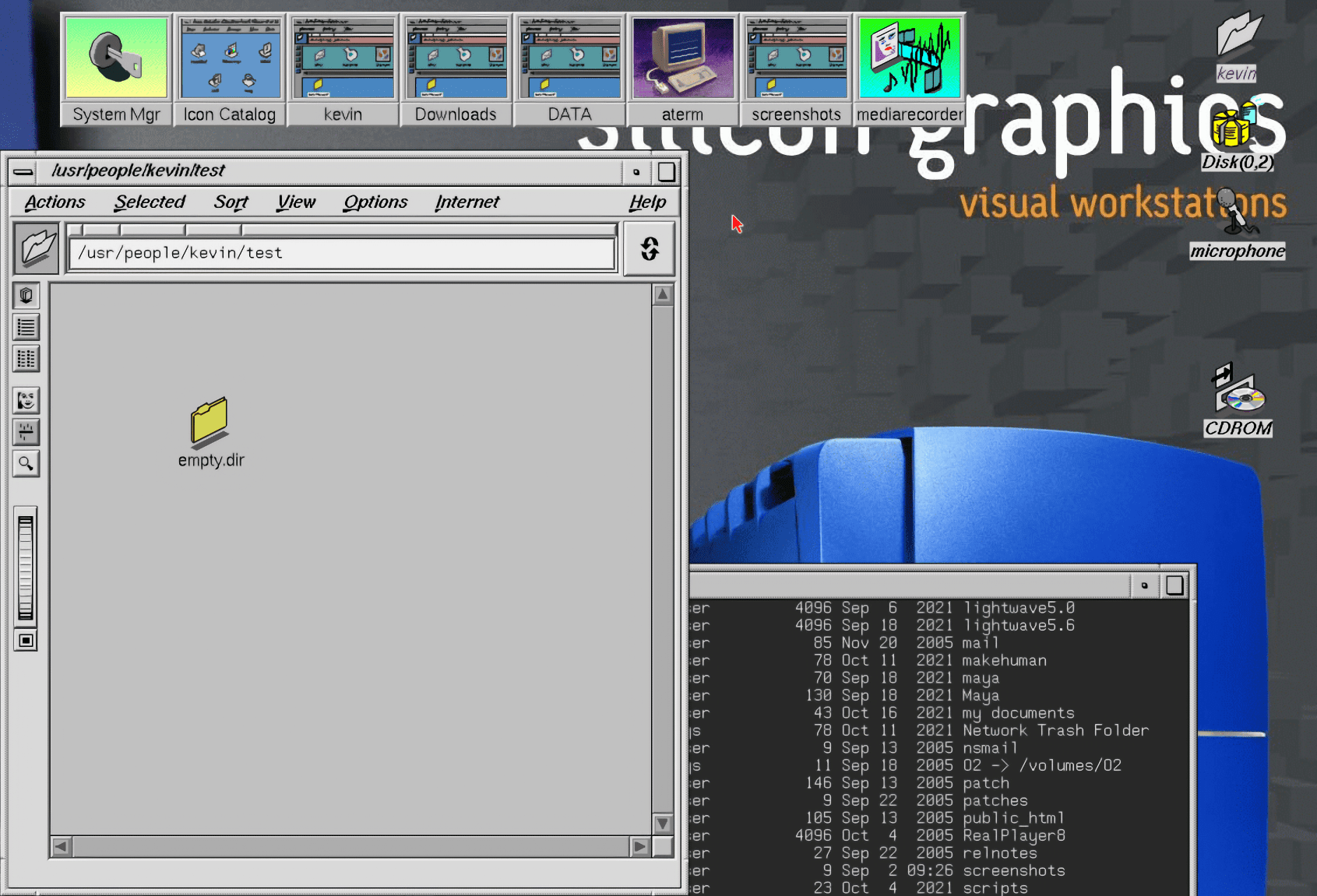
Task: Click the scroll down arrow in file view
Action: coord(663,824)
